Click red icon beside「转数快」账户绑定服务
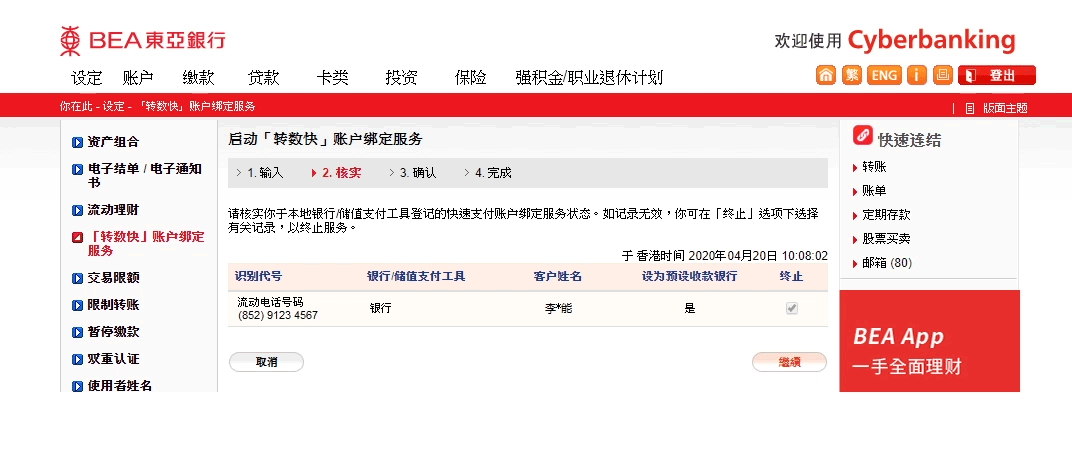Screen dimensions: 1072x450 [78, 237]
